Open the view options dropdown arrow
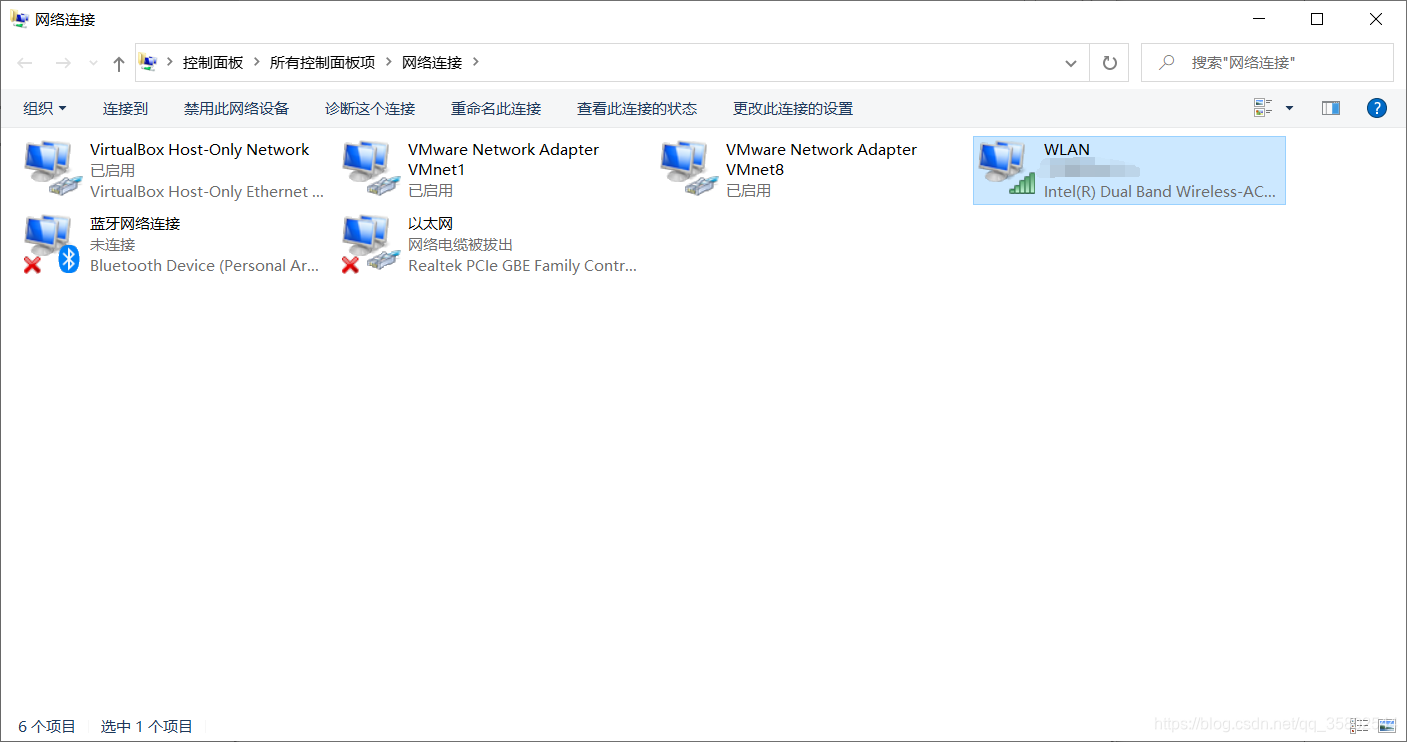Screen dimensions: 1407x742 pos(1289,108)
